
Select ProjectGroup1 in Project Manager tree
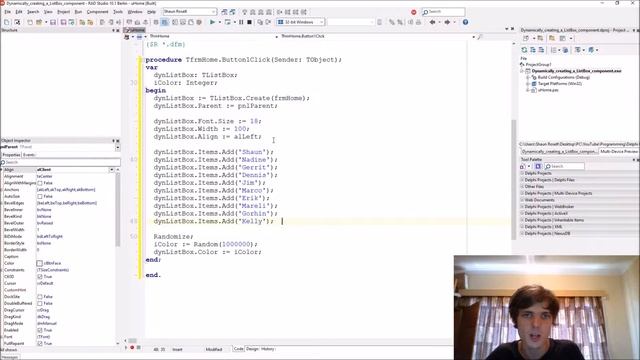(x=538, y=64)
